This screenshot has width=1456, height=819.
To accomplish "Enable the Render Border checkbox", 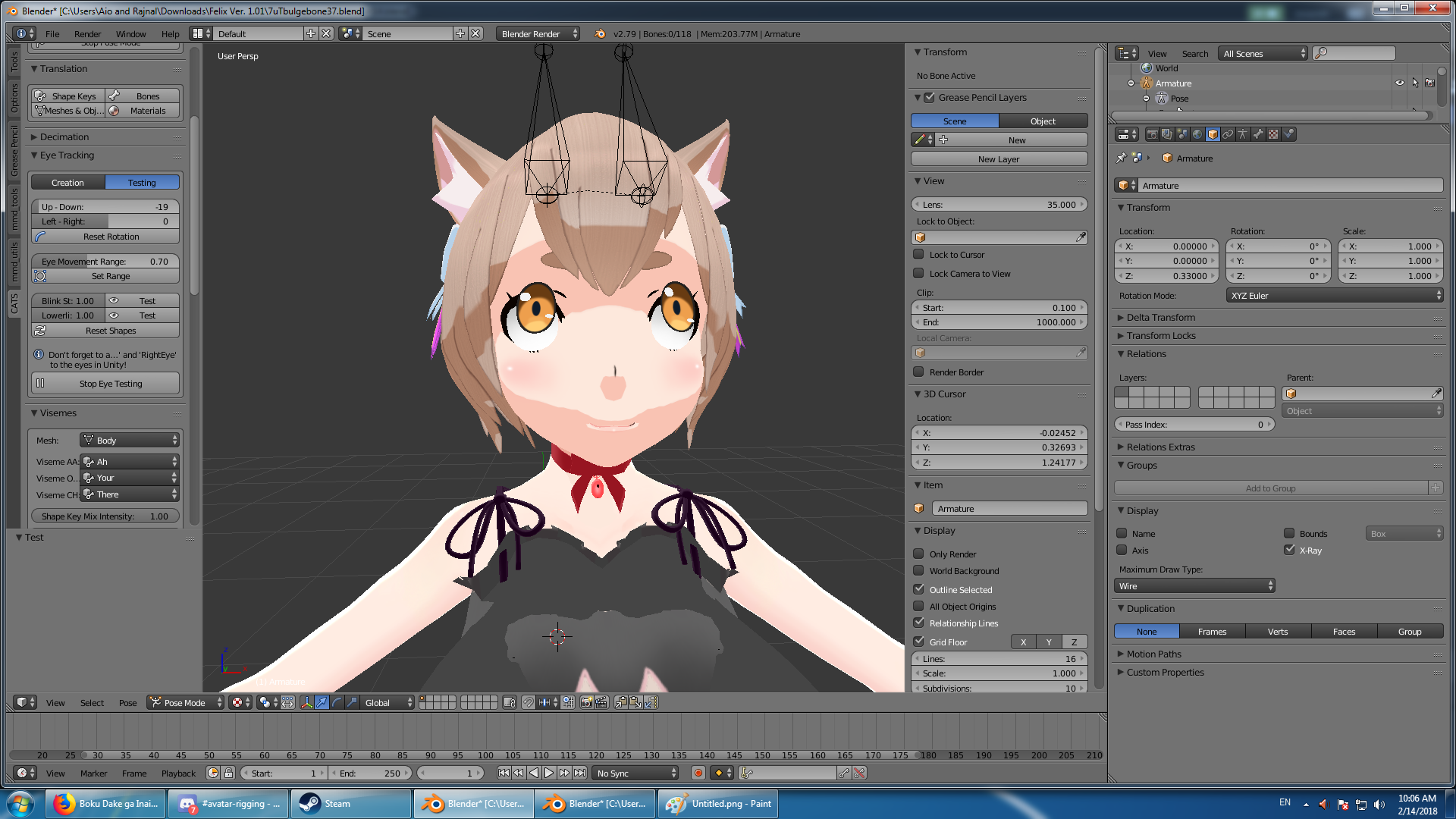I will [918, 372].
